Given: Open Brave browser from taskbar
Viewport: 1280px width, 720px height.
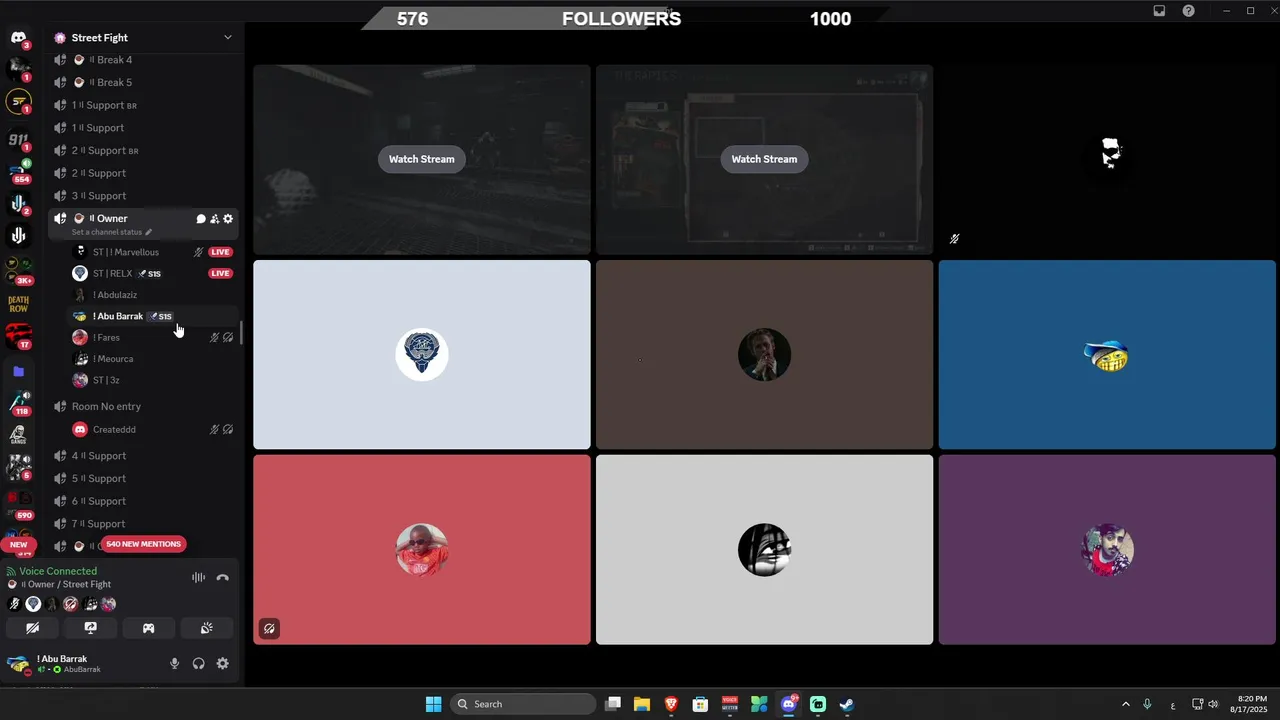Looking at the screenshot, I should 671,704.
